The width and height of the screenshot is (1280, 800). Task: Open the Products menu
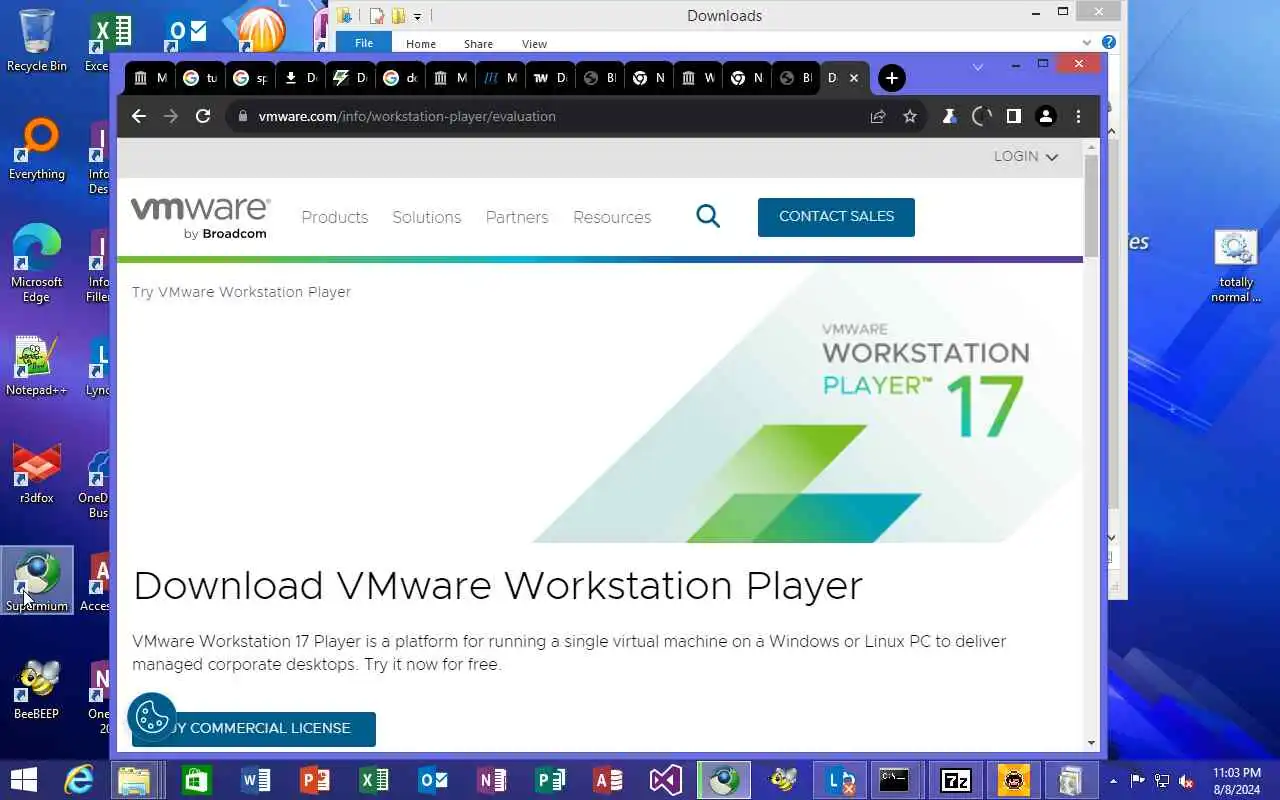335,217
